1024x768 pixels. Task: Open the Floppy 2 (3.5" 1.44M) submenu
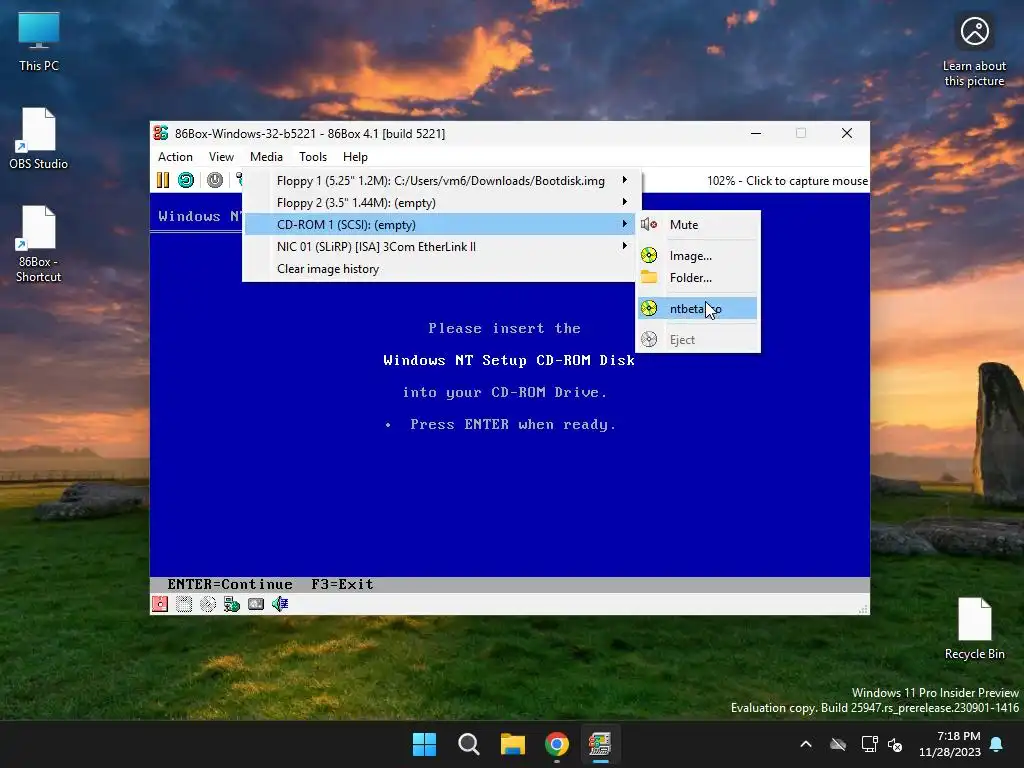(441, 202)
